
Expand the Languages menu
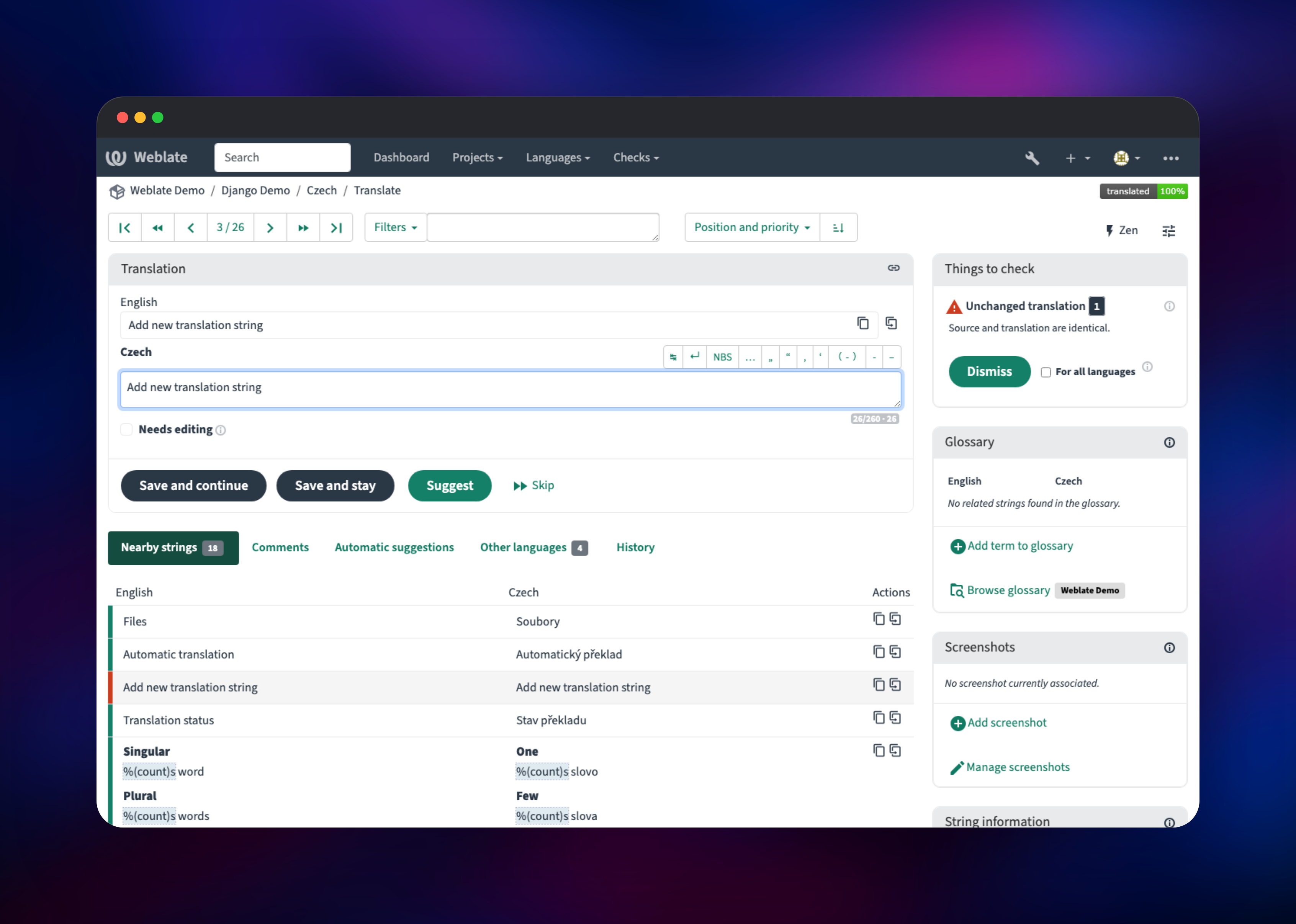(558, 158)
